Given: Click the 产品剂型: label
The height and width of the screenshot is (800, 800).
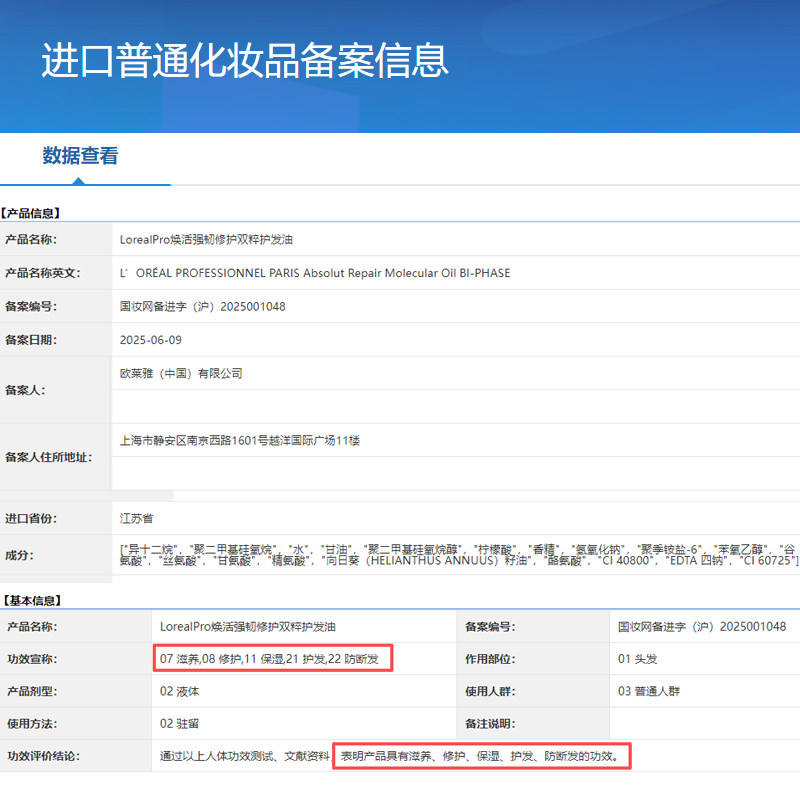Looking at the screenshot, I should point(32,691).
